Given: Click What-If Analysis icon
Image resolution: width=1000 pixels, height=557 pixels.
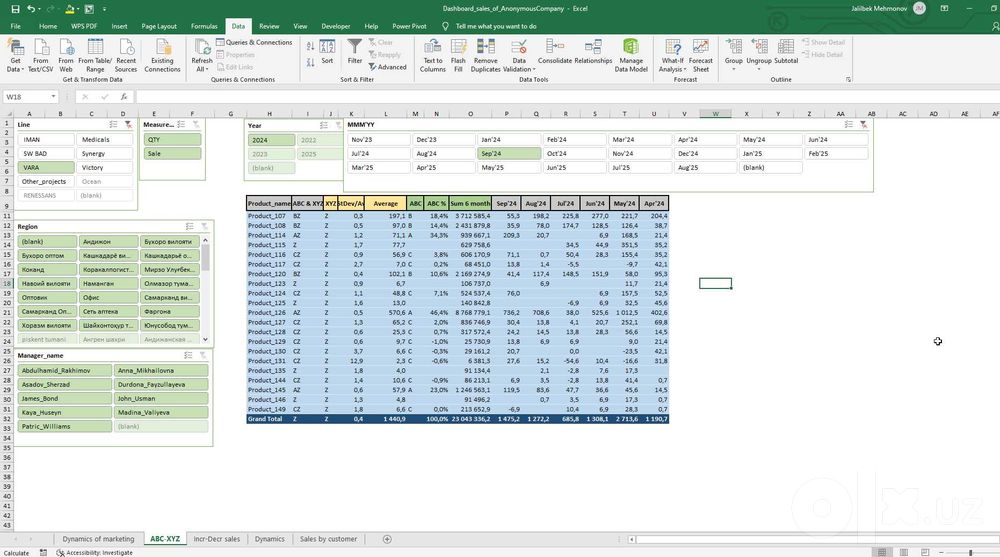Looking at the screenshot, I should pyautogui.click(x=673, y=48).
